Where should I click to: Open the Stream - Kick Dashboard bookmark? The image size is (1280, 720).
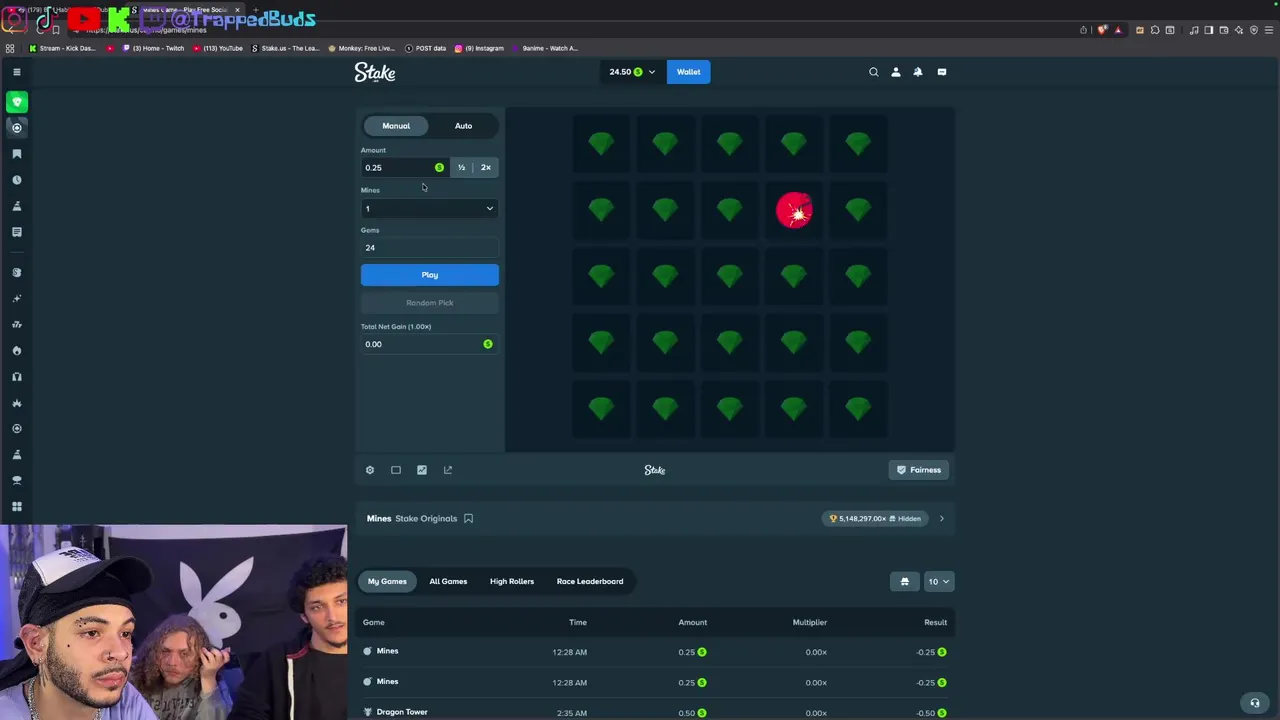coord(63,48)
